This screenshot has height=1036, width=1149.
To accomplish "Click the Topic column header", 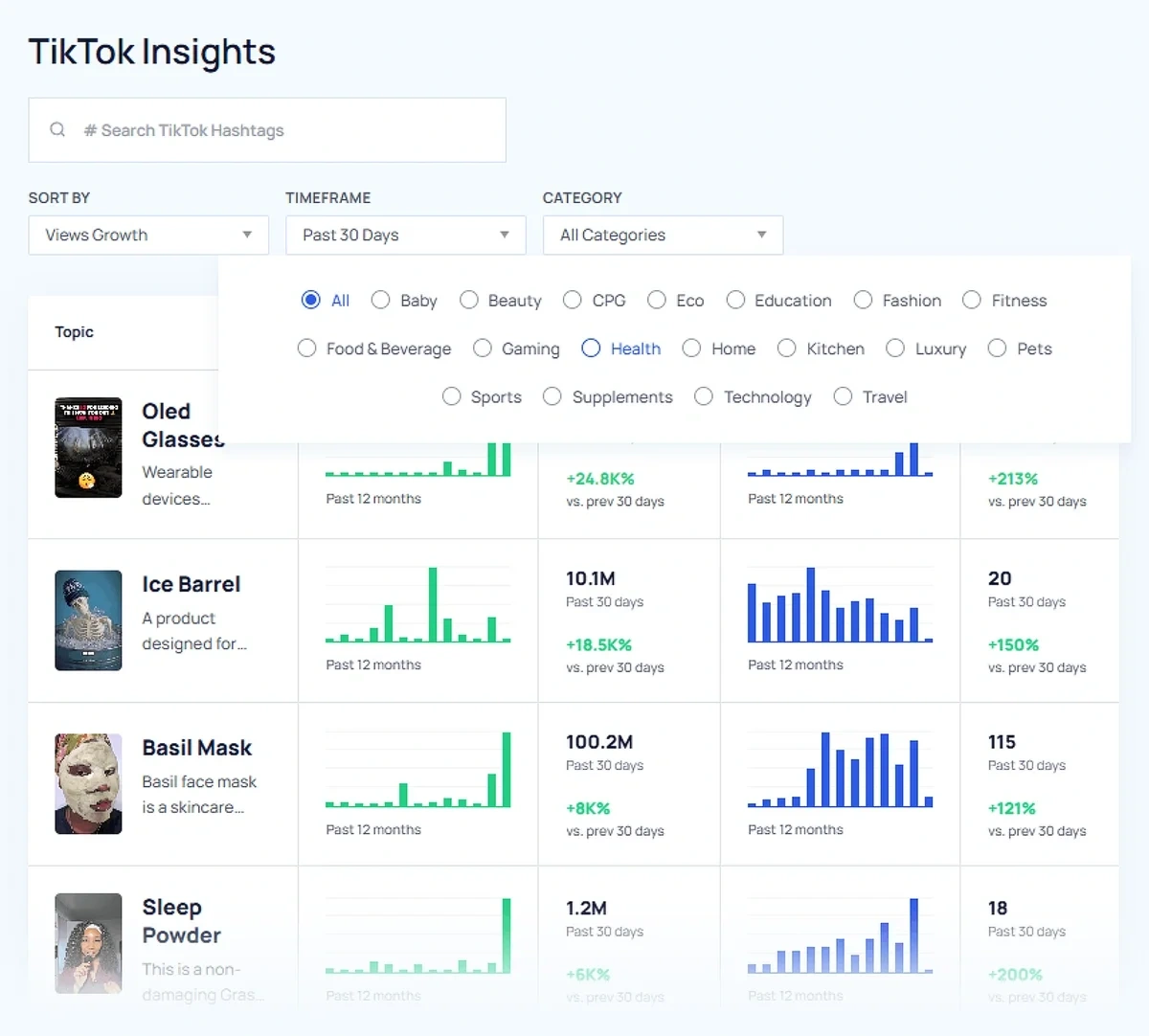I will point(74,332).
